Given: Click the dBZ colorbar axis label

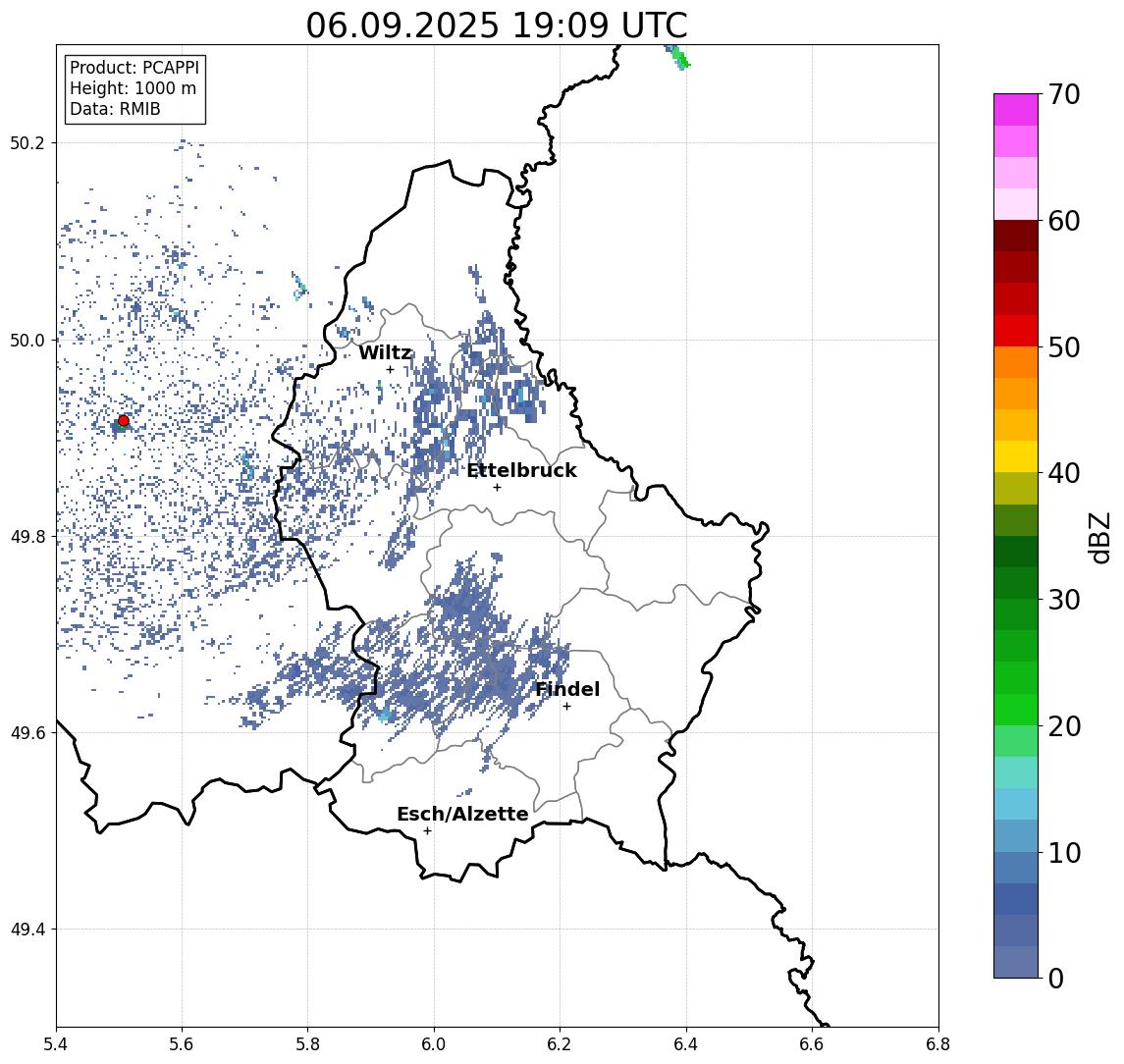Looking at the screenshot, I should 1099,536.
